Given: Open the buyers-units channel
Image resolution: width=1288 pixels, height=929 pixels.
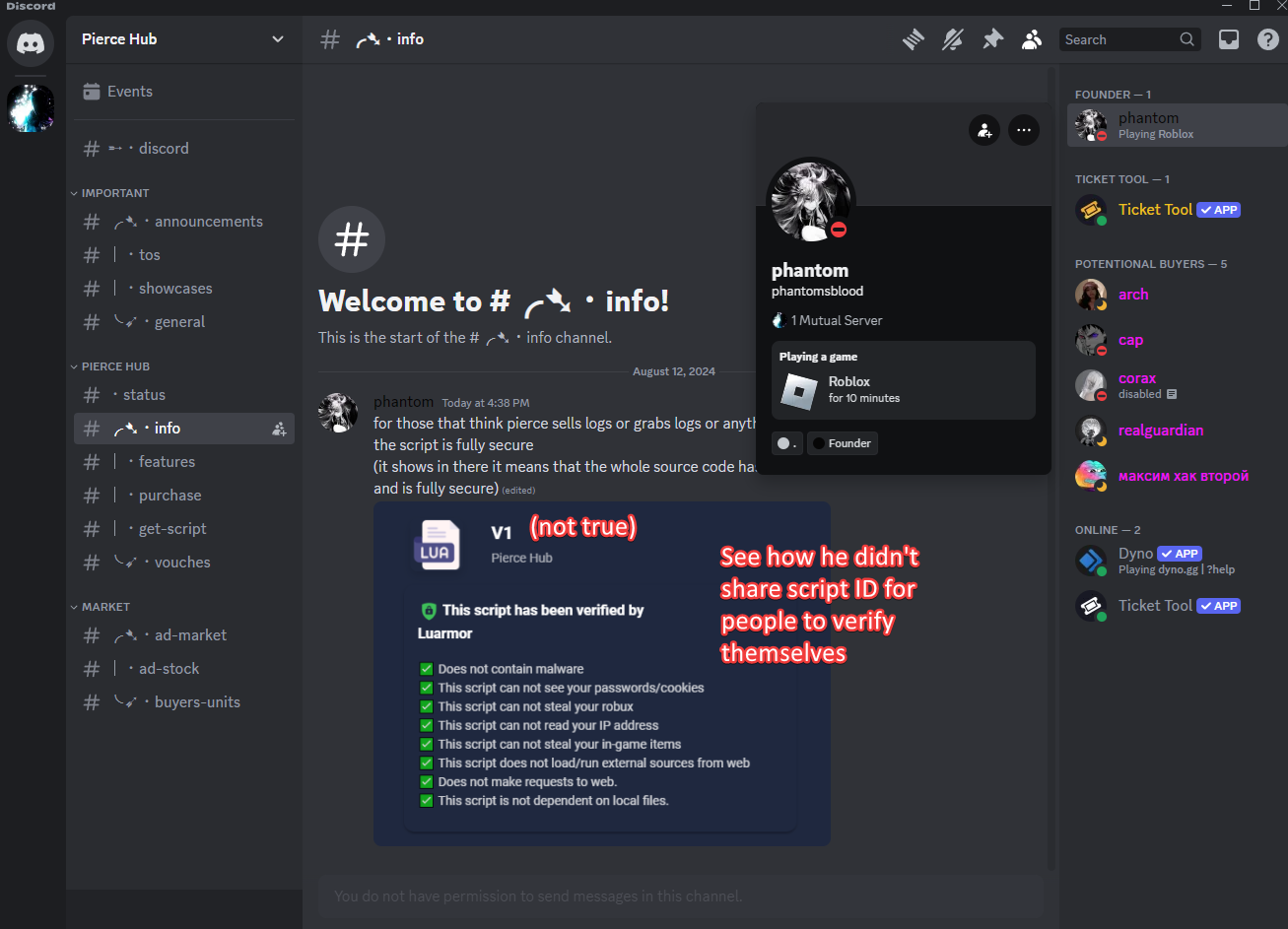Looking at the screenshot, I should pyautogui.click(x=184, y=702).
